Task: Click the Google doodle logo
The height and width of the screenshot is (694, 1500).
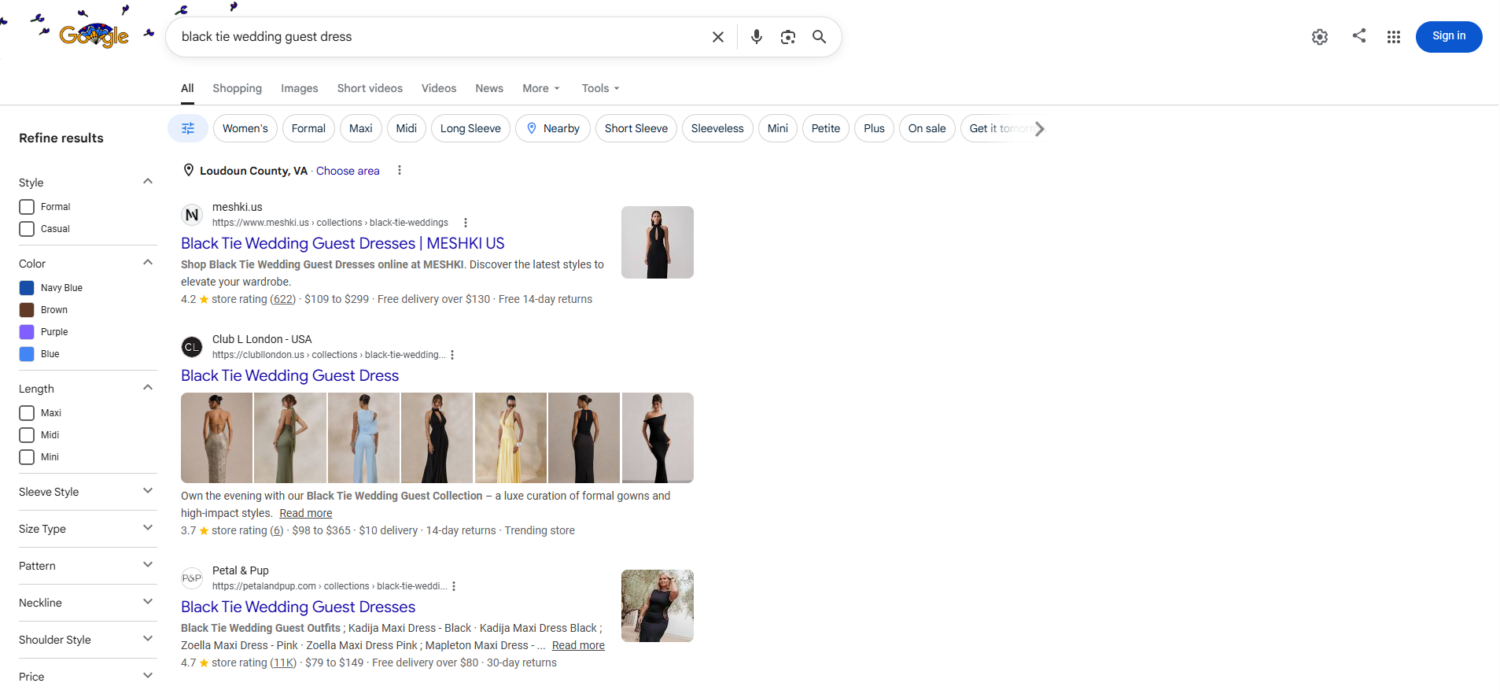Action: (x=94, y=36)
